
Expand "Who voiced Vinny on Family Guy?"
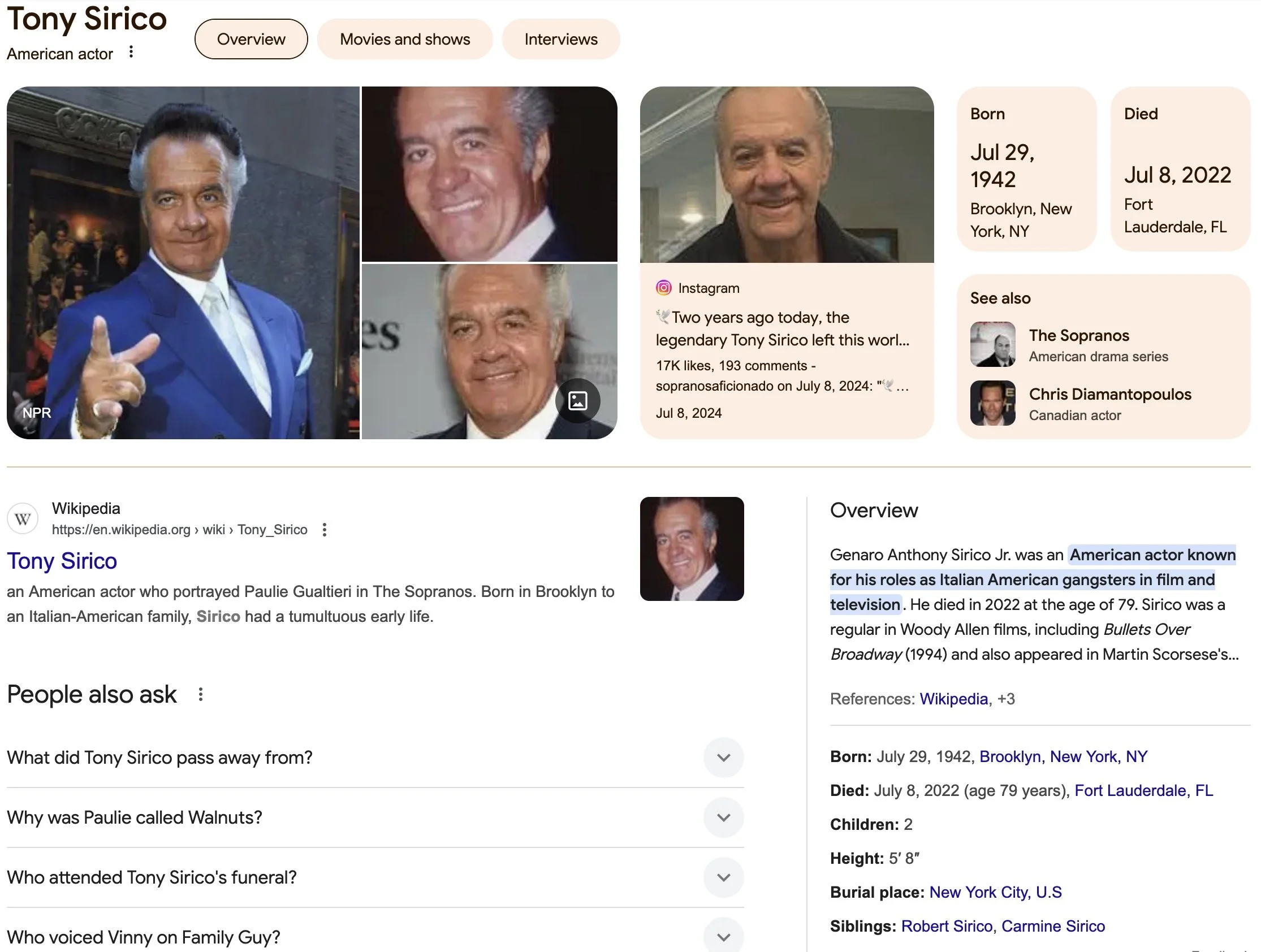(x=723, y=936)
